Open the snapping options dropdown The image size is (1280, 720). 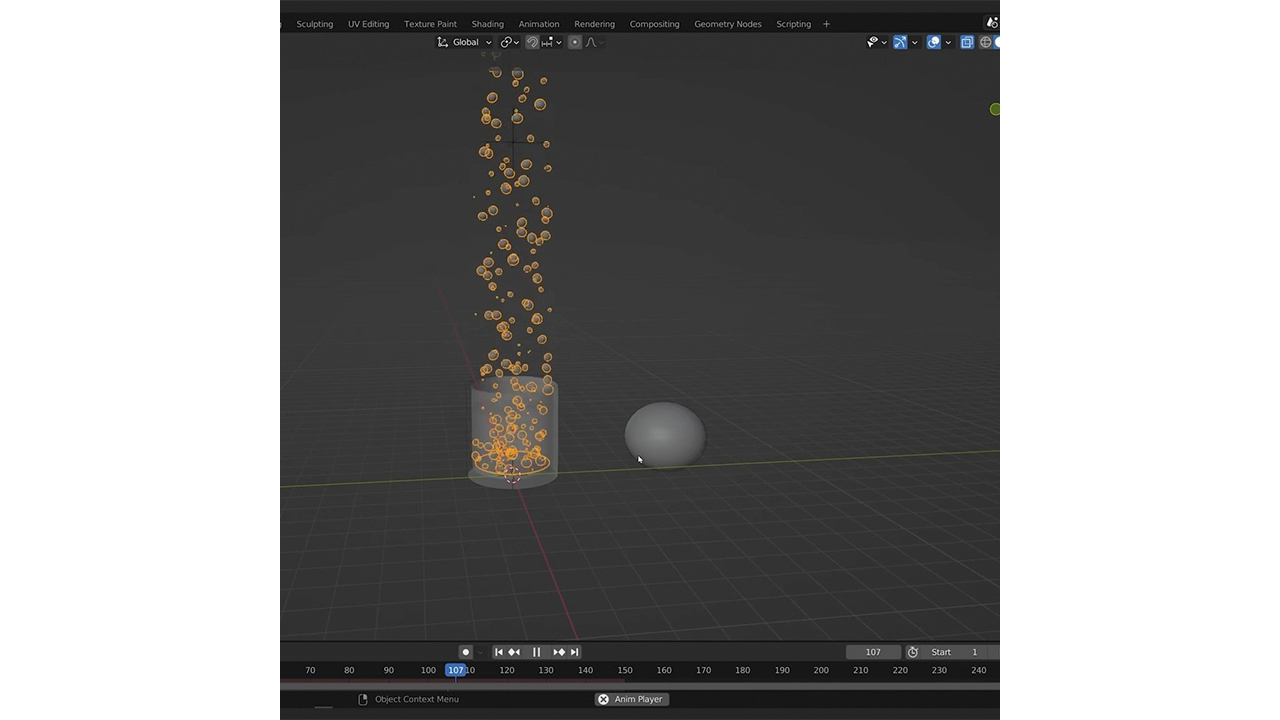[551, 42]
